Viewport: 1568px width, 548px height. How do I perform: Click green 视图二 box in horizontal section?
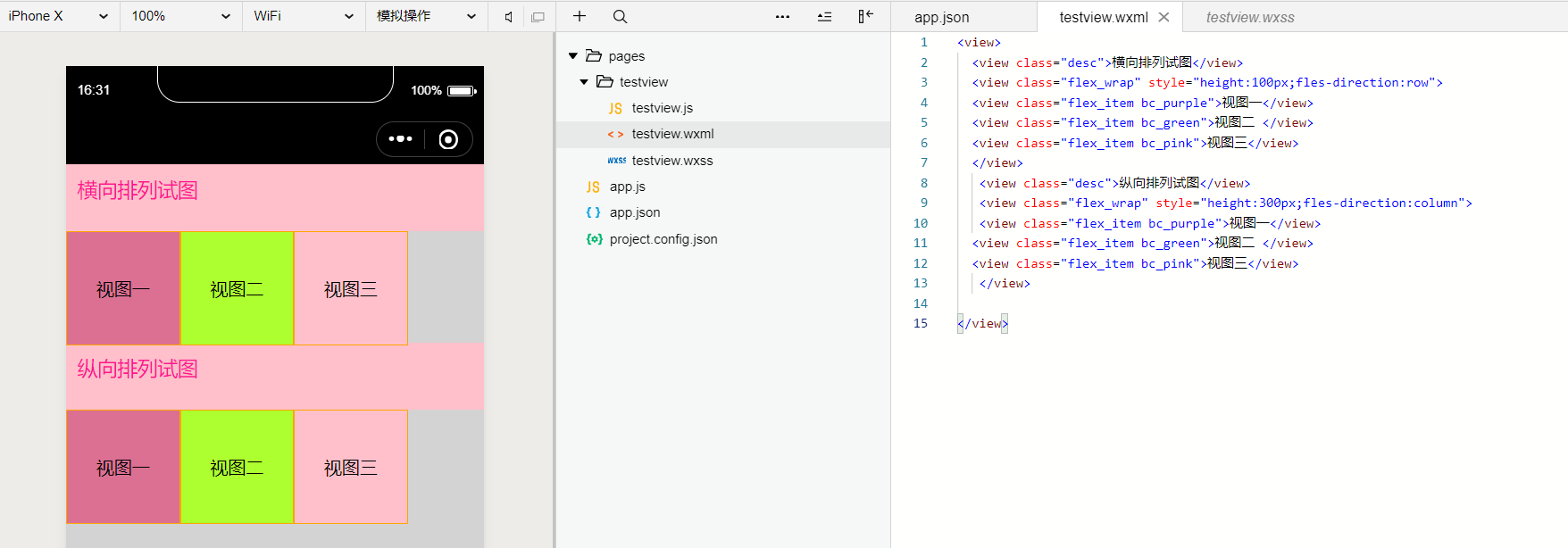[238, 288]
